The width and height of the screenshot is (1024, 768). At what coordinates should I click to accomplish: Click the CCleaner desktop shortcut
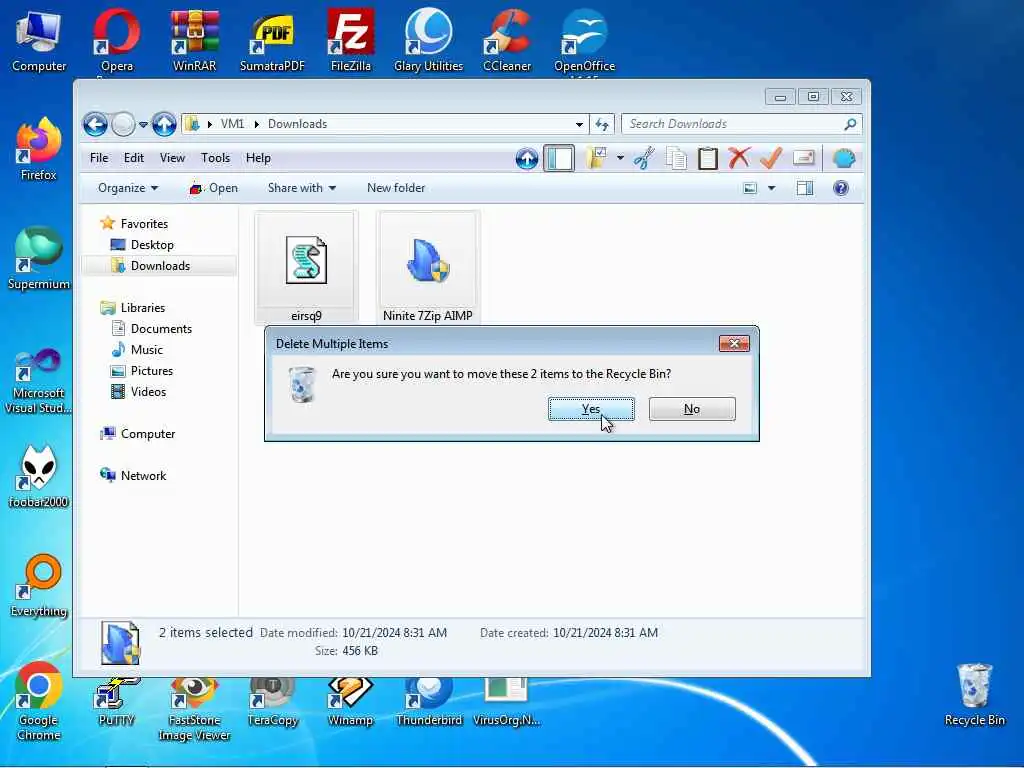[507, 40]
